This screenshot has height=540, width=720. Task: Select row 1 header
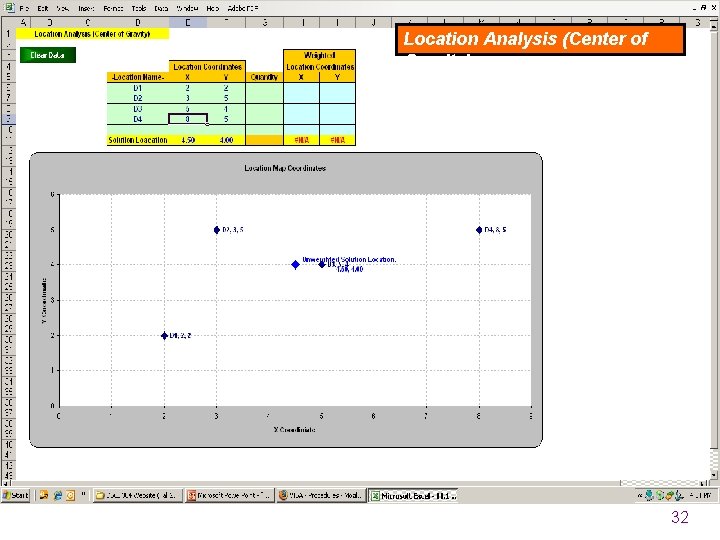8,34
